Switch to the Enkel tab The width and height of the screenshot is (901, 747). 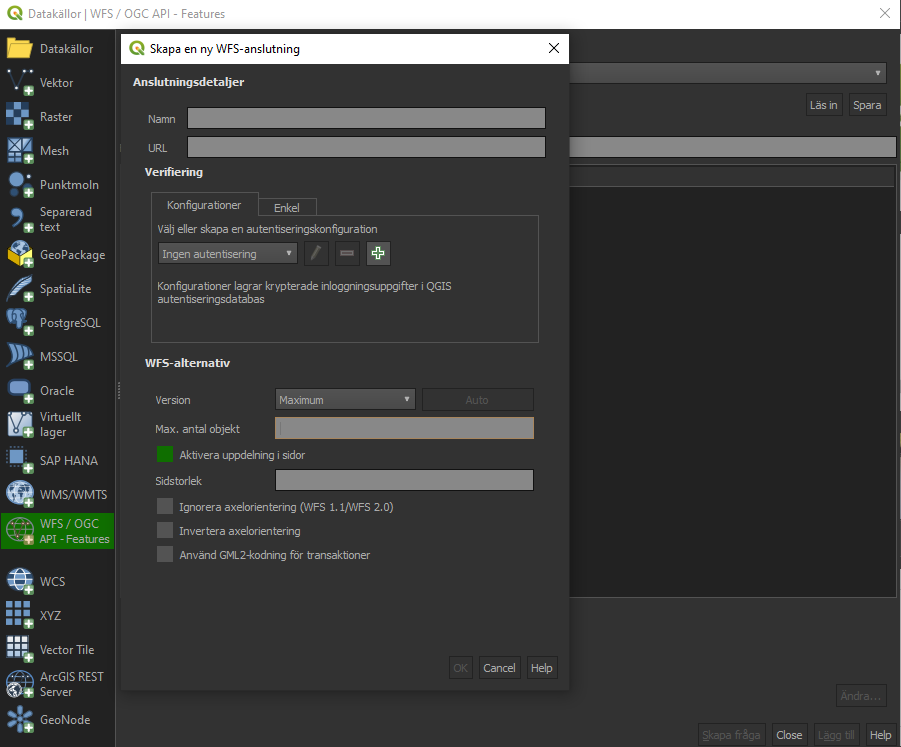[287, 207]
